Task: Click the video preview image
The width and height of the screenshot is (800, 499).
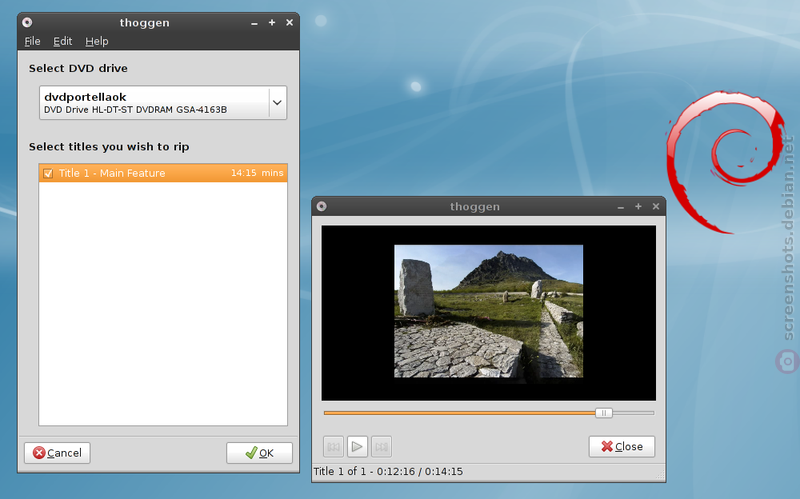Action: point(488,311)
